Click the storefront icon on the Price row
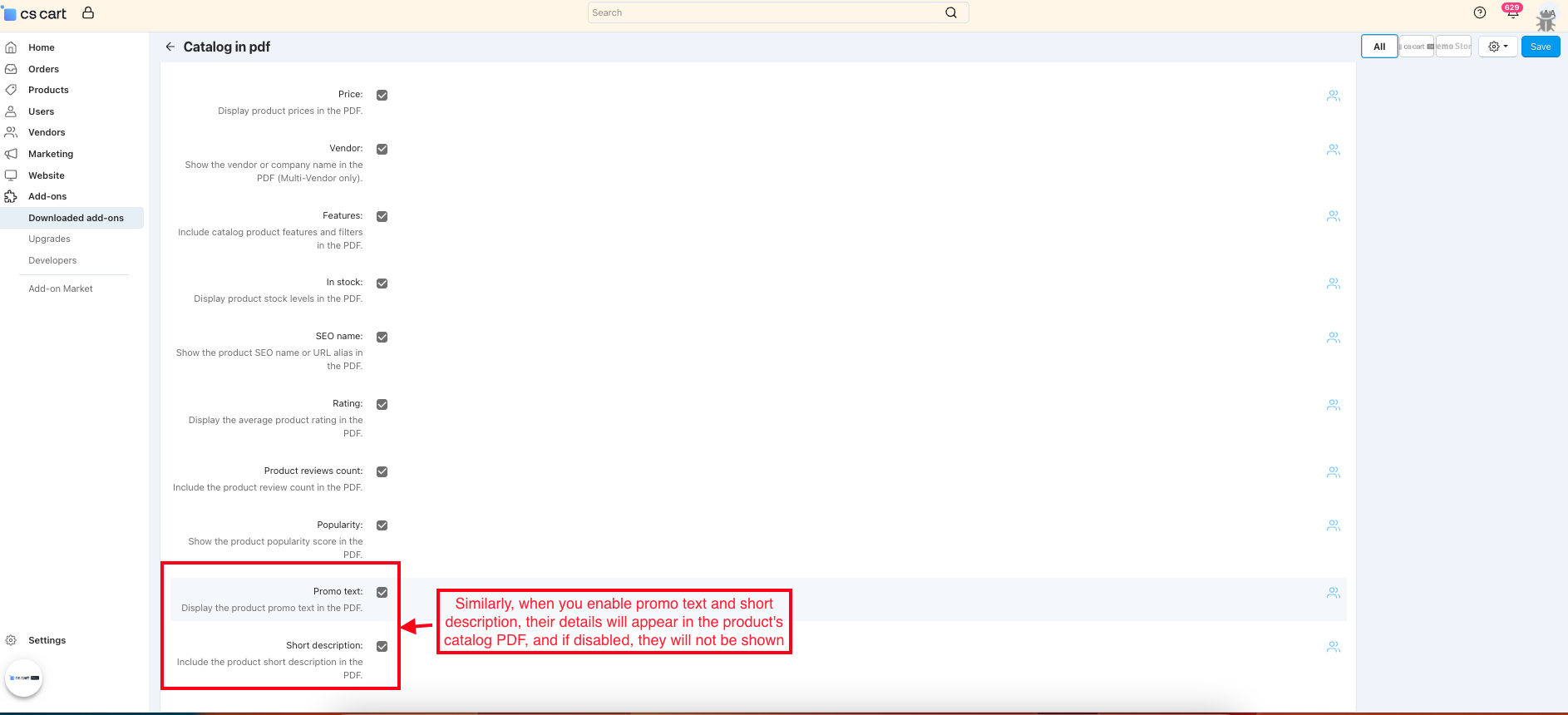 coord(1334,96)
